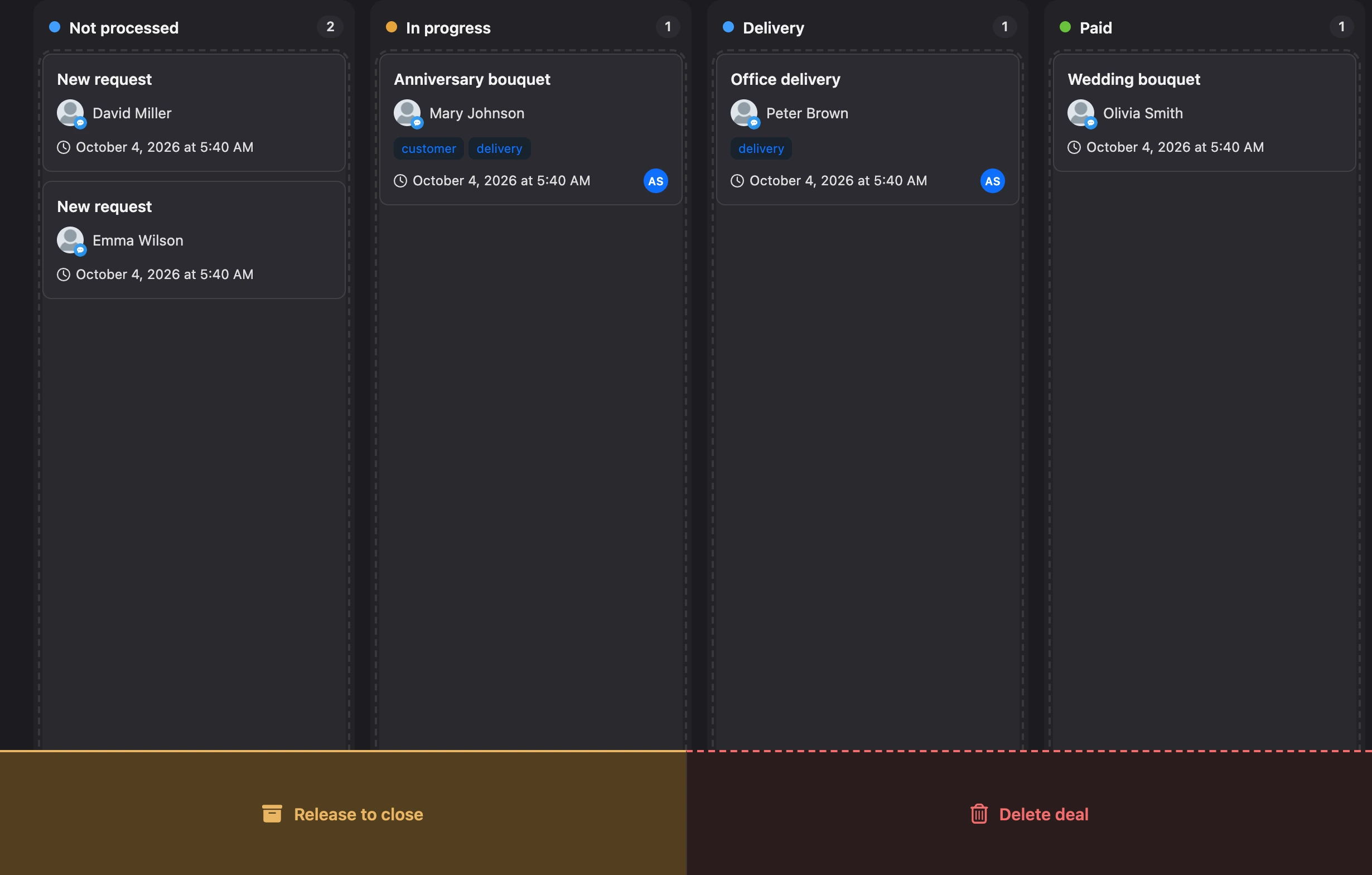Click the green Paid status dot
This screenshot has height=875, width=1372.
point(1065,27)
